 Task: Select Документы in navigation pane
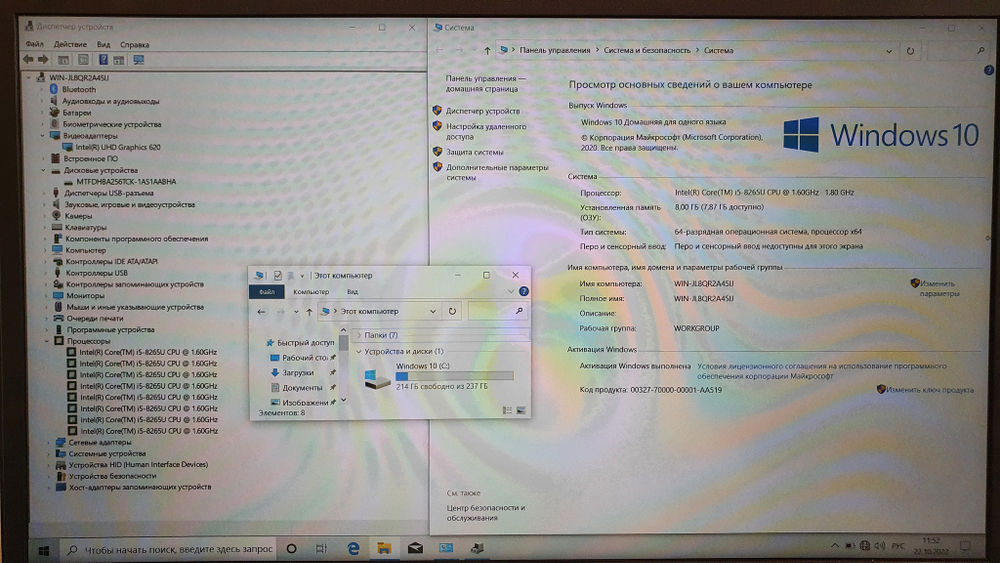[302, 388]
